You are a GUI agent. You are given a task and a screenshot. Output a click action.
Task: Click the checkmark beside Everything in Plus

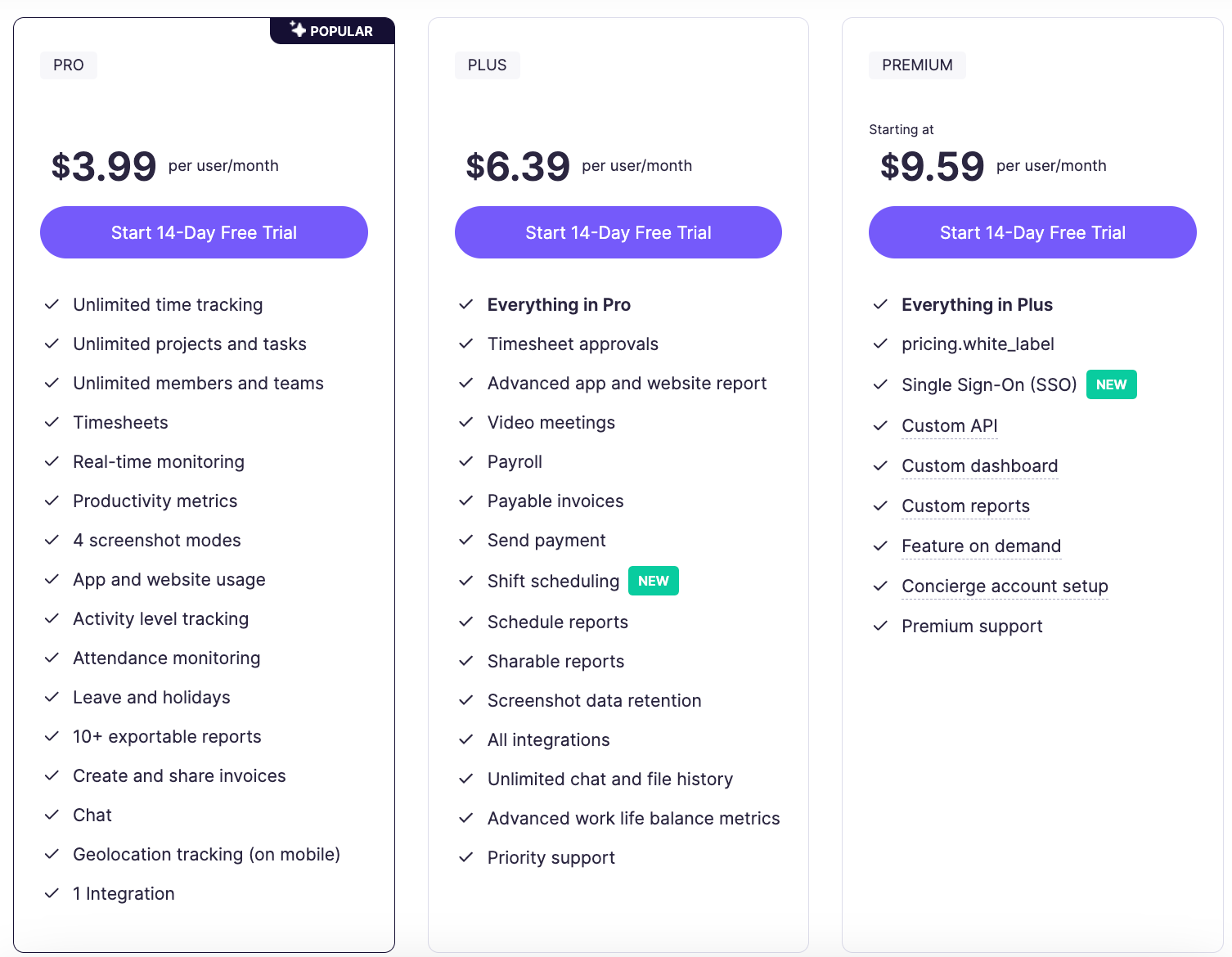pos(880,304)
